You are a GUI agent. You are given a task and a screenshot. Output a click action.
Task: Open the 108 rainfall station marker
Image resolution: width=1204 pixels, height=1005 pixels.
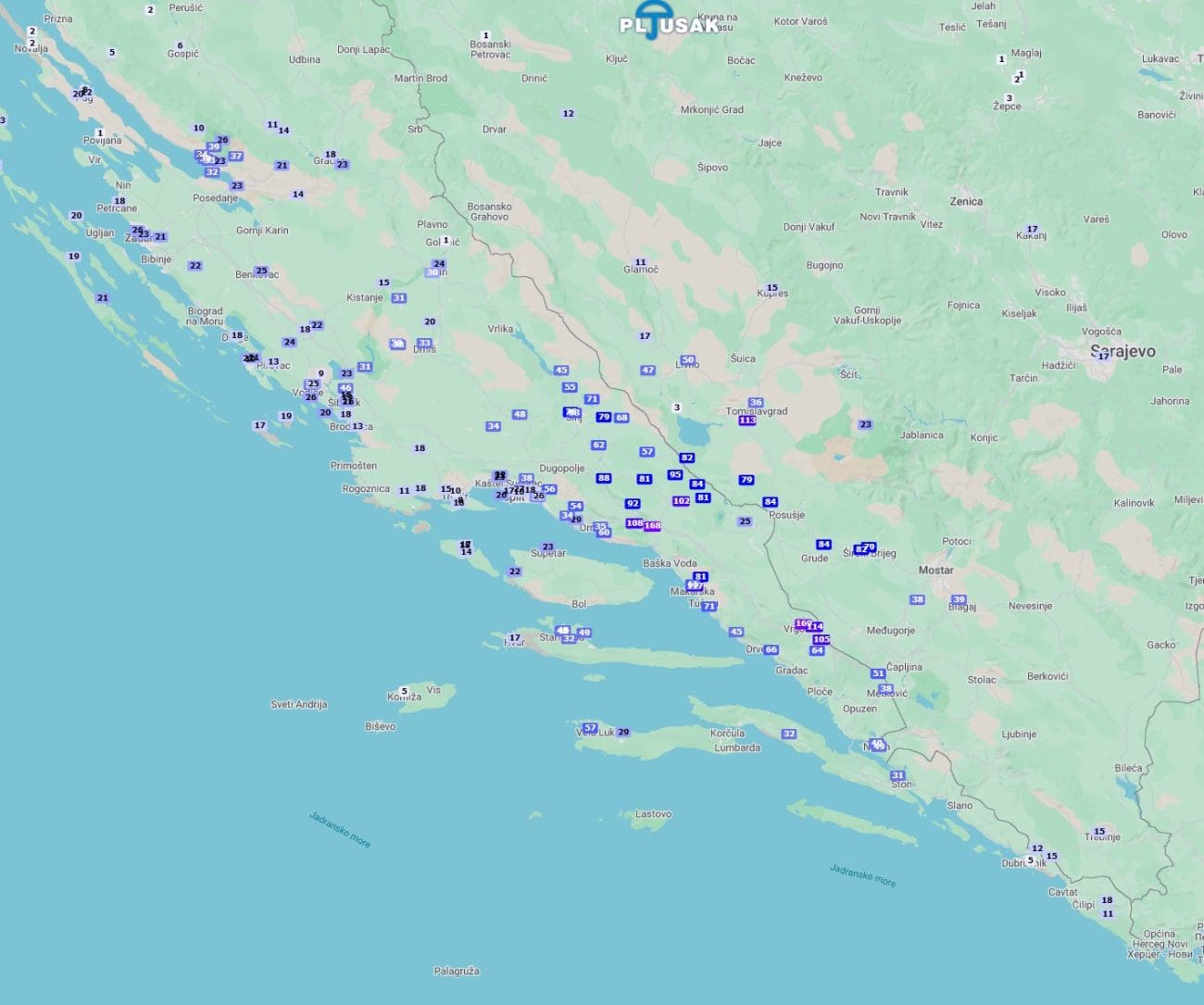(x=634, y=523)
